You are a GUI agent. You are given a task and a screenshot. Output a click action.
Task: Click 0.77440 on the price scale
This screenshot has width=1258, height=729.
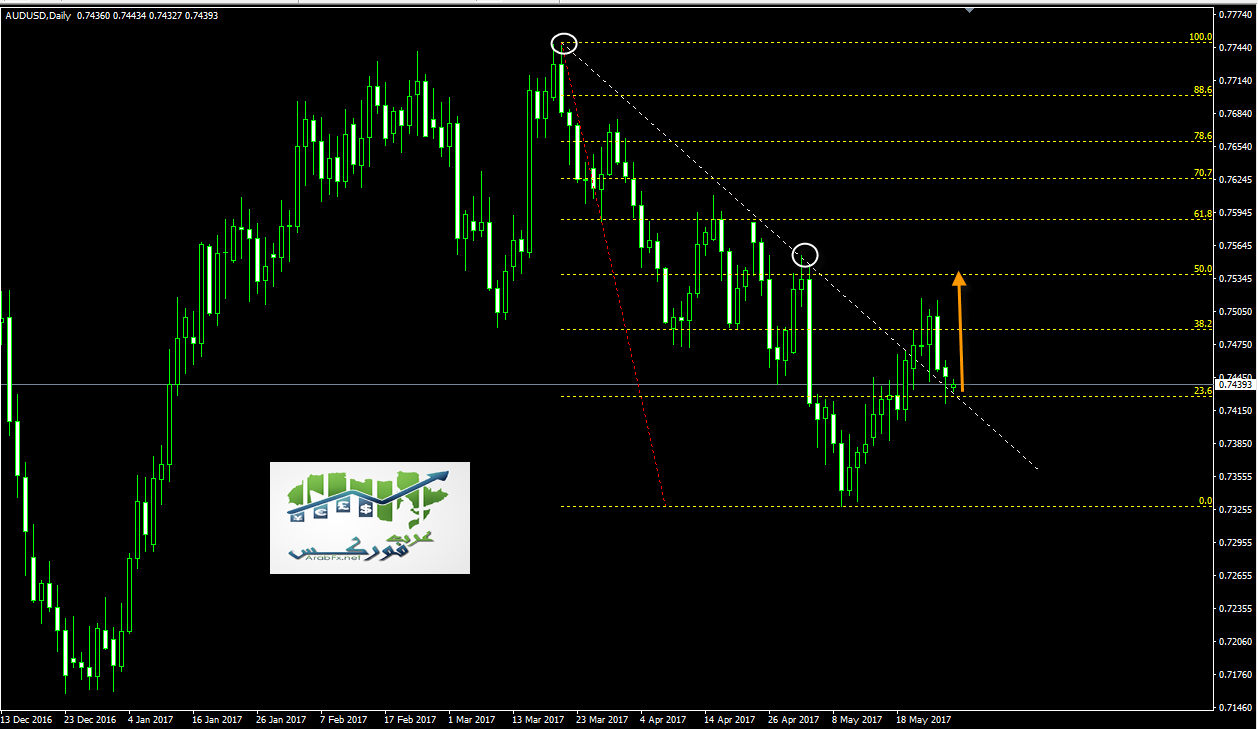(1237, 48)
